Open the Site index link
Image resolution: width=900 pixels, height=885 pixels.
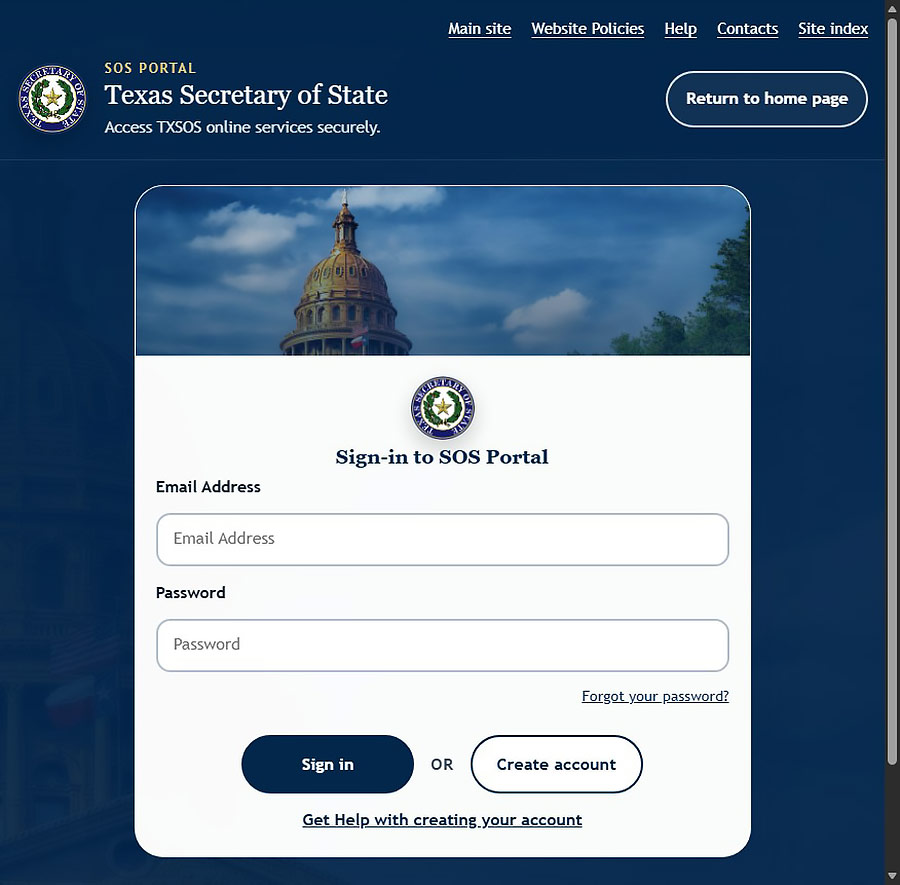(x=833, y=29)
